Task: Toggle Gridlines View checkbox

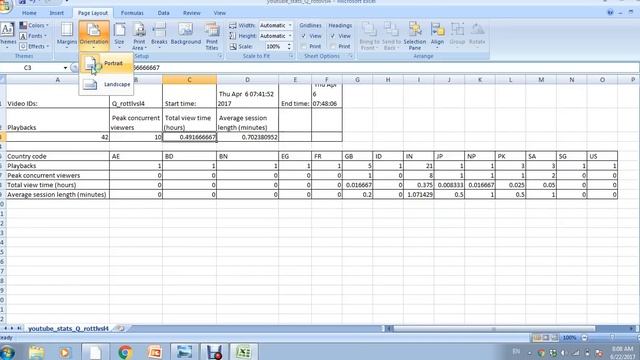Action: click(x=304, y=36)
